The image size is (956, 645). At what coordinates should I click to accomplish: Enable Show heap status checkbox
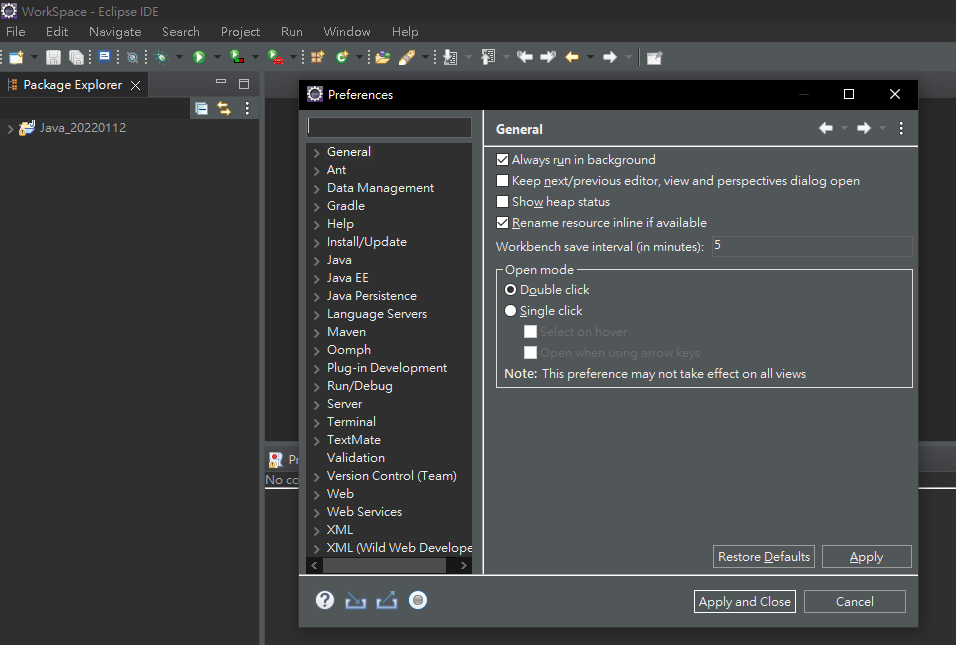502,202
